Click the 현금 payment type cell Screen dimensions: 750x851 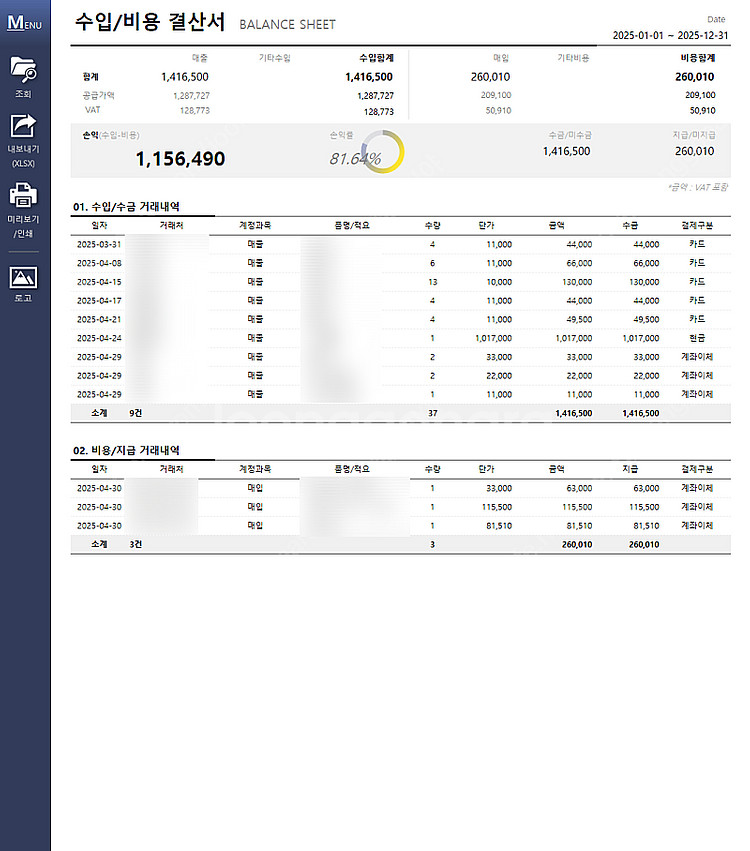click(697, 338)
